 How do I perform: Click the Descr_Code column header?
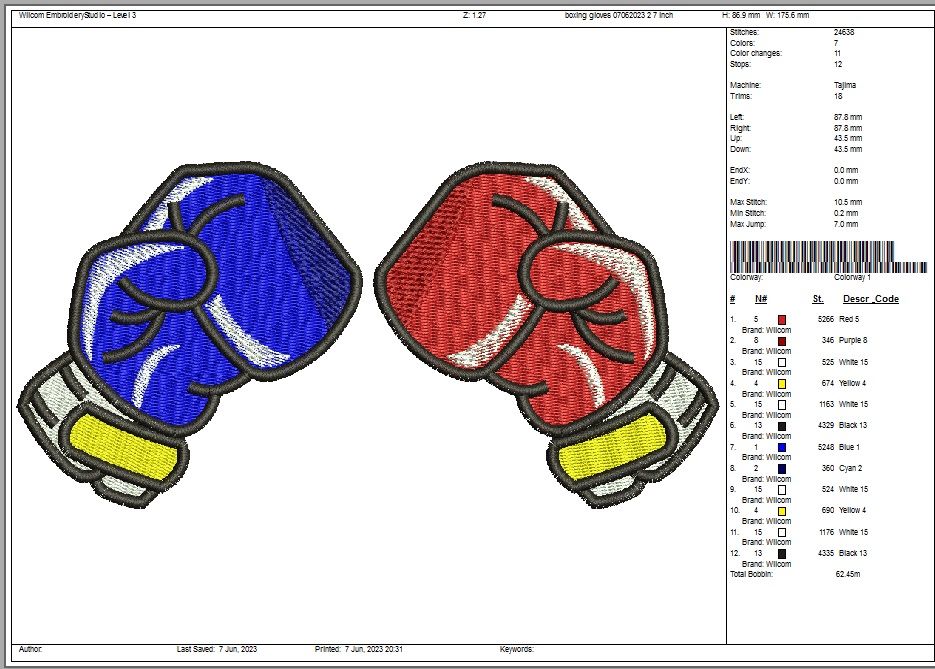tap(870, 299)
